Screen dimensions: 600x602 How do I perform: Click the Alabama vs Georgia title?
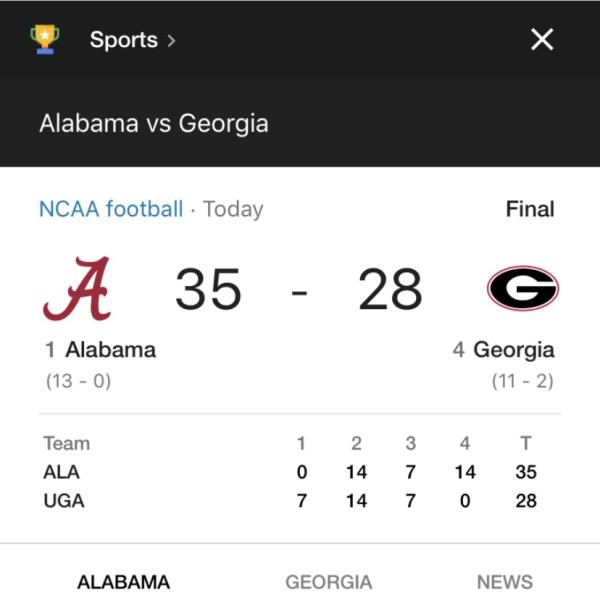[x=154, y=124]
